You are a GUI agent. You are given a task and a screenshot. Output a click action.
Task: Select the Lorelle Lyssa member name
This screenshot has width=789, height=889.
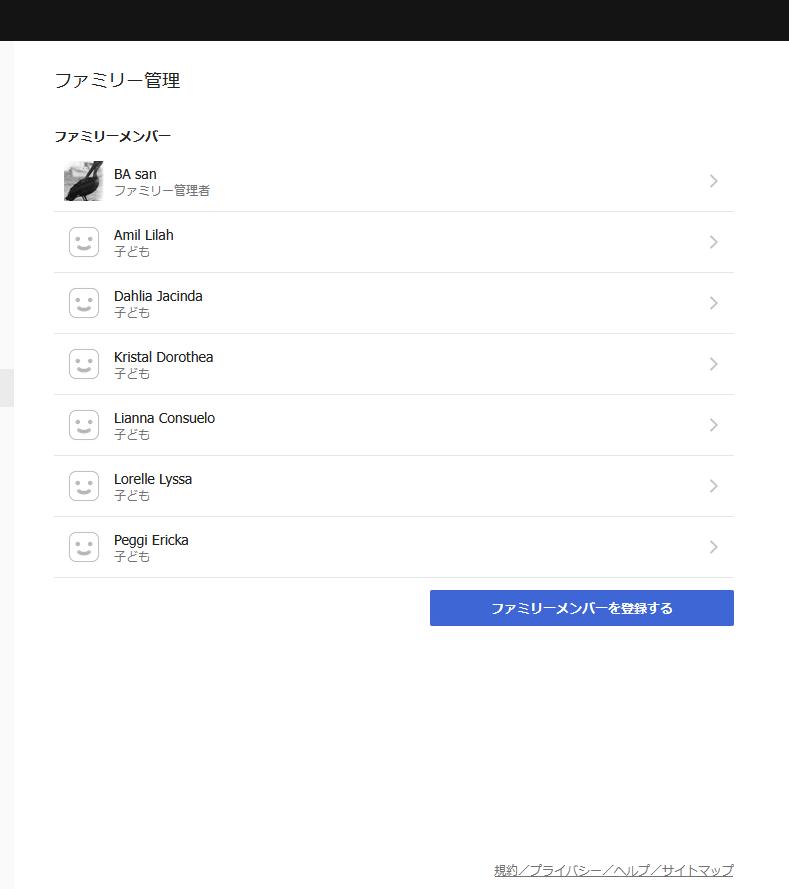pyautogui.click(x=153, y=480)
